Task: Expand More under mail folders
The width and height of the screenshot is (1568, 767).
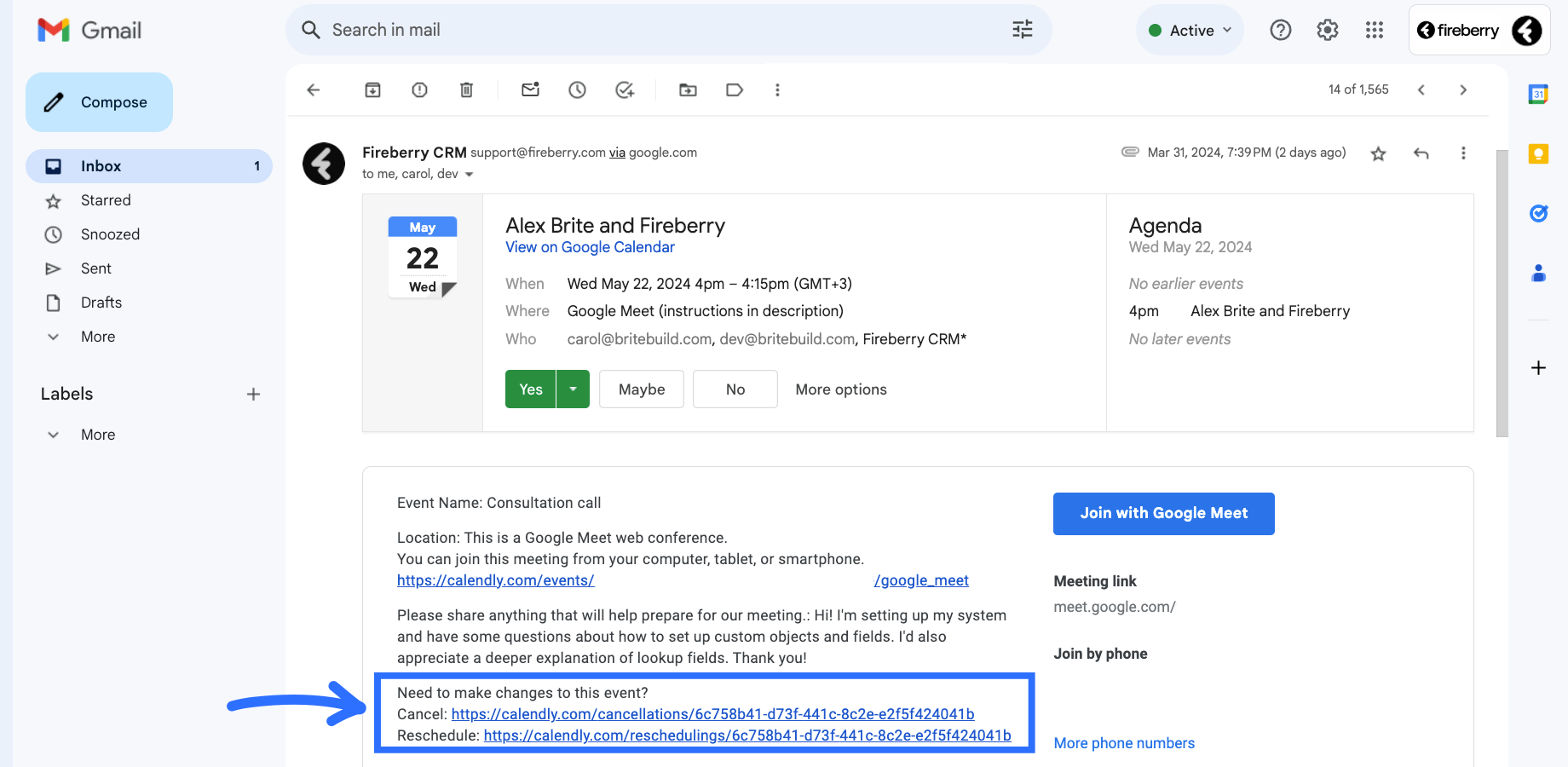Action: [x=98, y=337]
